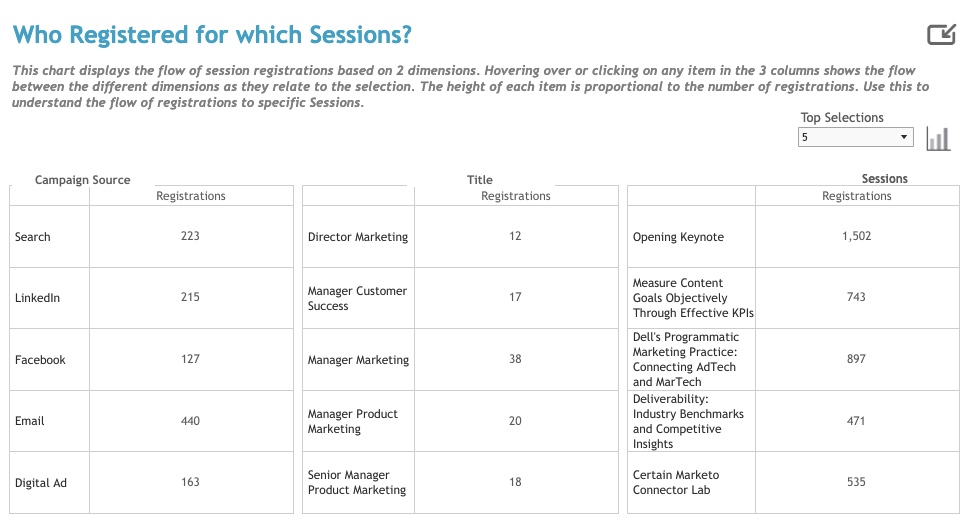Select the LinkedIn campaign source
Viewport: 967px width, 521px height.
coord(37,298)
